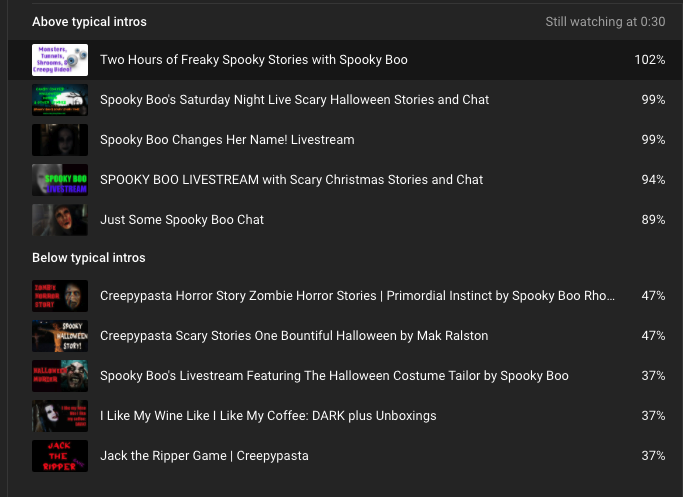Open the Scary Christmas Stories livestream thumbnail
Screen dimensions: 683x497
tap(60, 180)
